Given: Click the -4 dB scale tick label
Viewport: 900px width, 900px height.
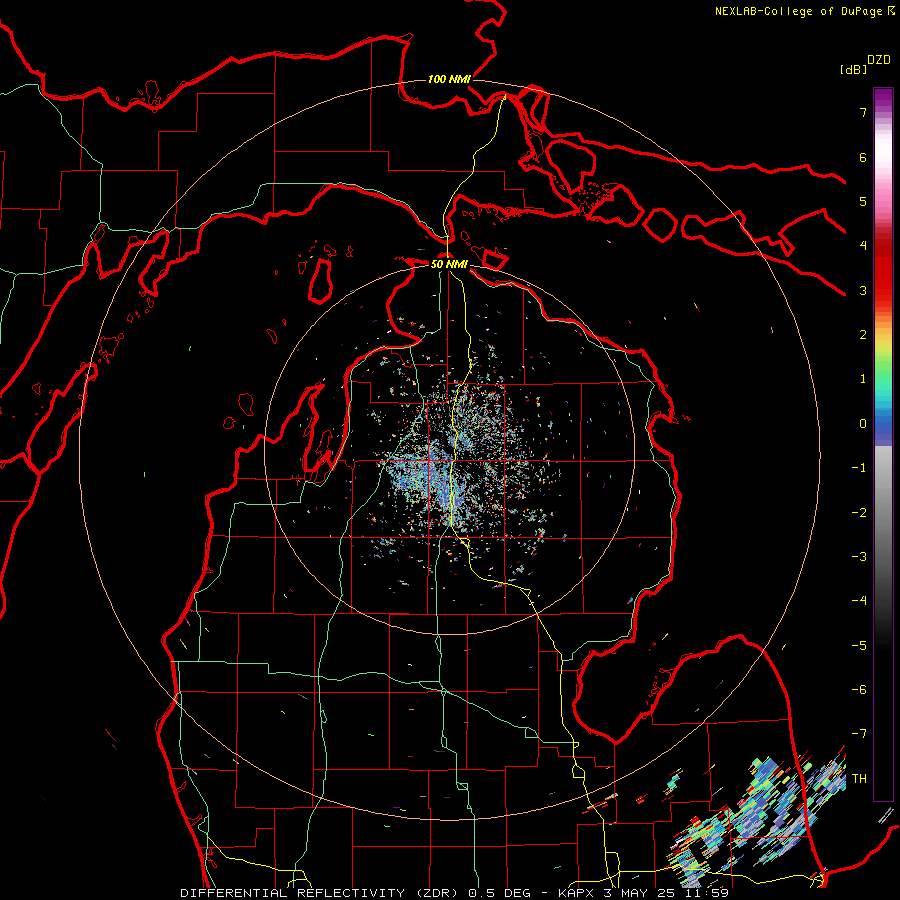Looking at the screenshot, I should click(x=859, y=601).
